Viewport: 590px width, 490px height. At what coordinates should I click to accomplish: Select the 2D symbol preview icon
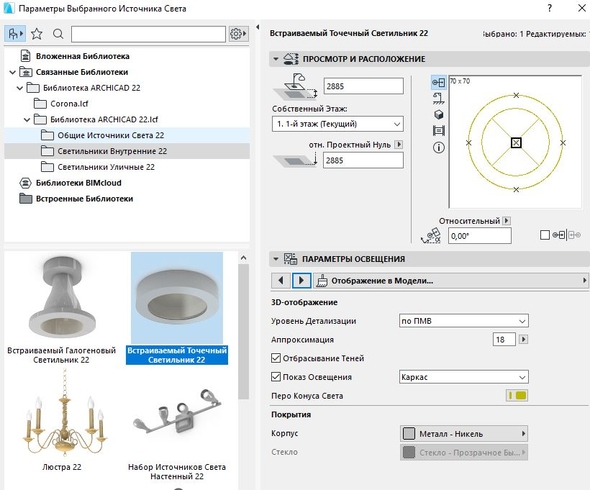pos(438,82)
